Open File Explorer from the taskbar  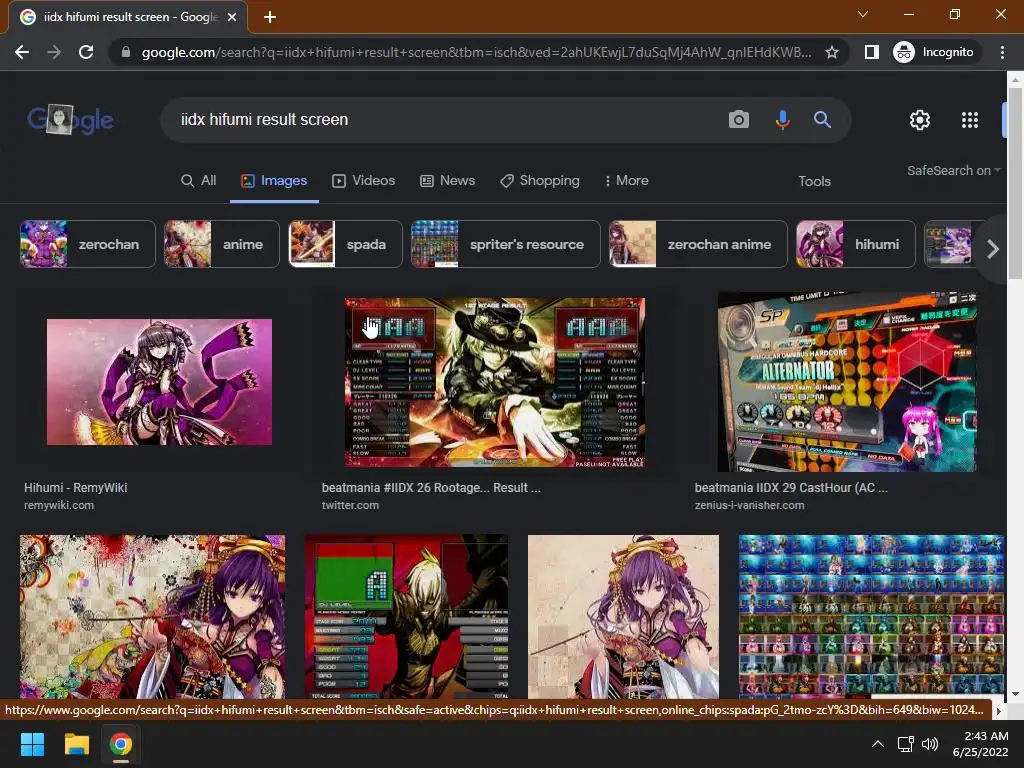click(76, 744)
